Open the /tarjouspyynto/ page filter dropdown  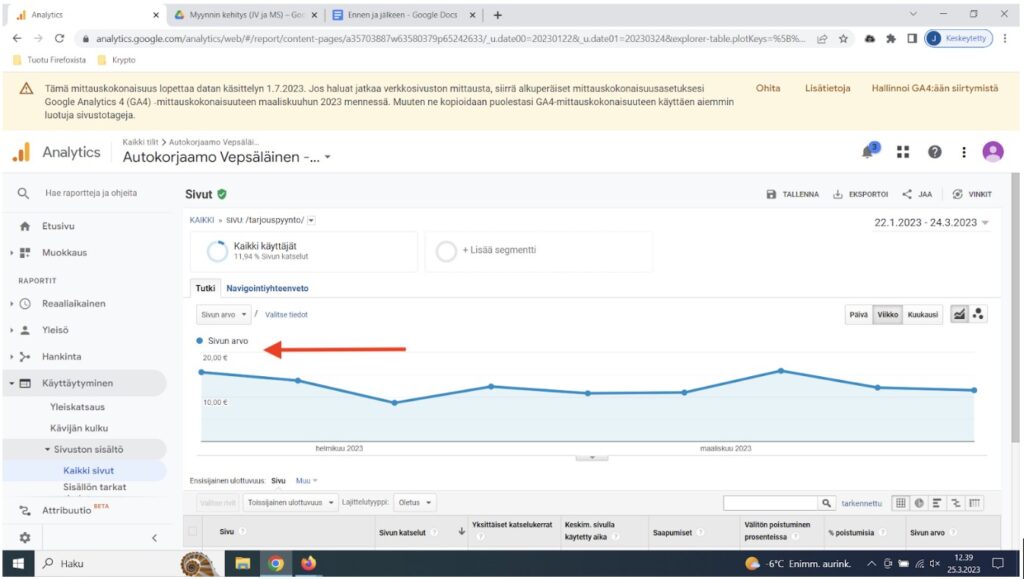pos(312,221)
